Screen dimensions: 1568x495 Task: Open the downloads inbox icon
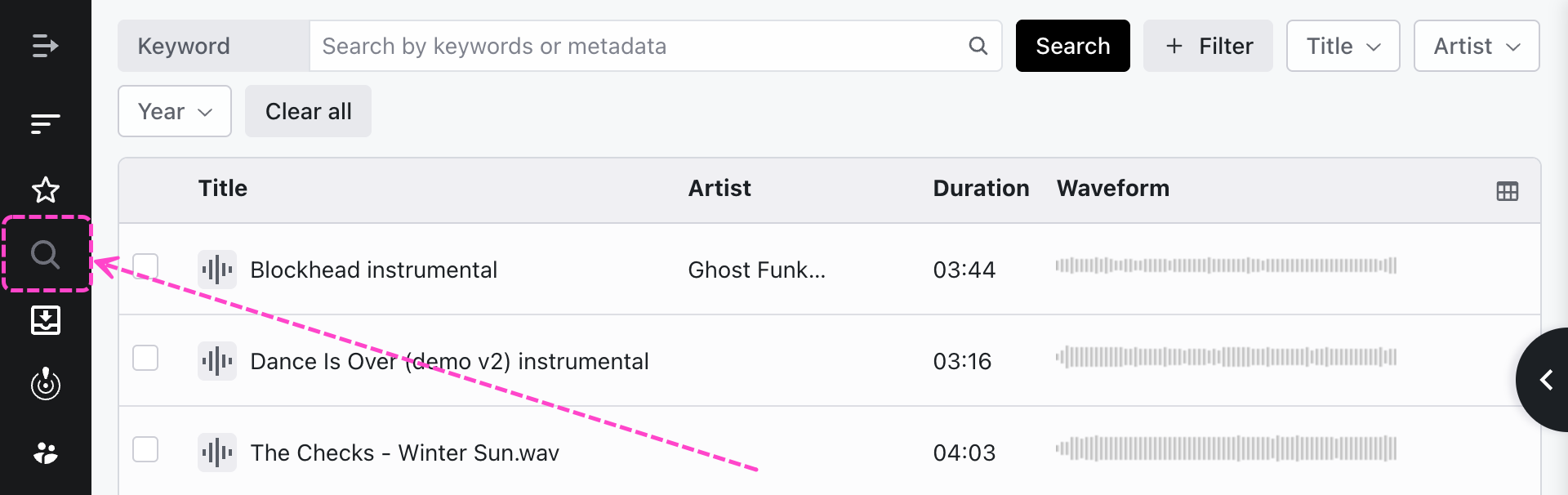coord(45,320)
